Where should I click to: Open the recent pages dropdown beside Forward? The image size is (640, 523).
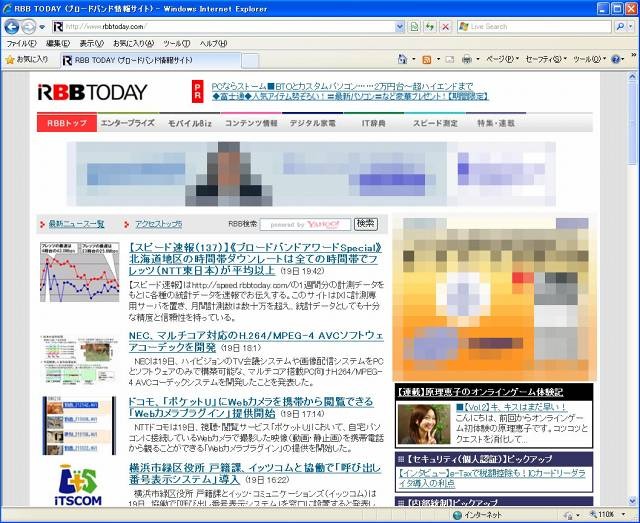click(42, 27)
